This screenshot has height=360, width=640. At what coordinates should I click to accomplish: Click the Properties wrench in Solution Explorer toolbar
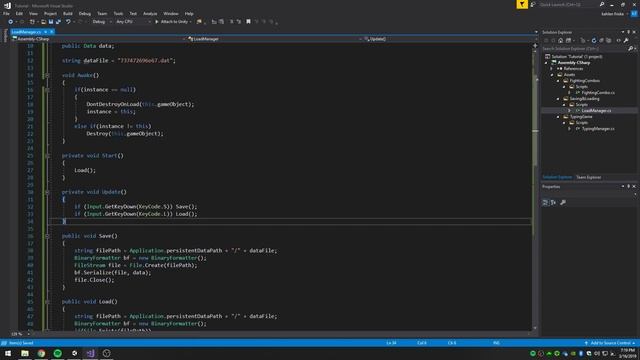(626, 40)
